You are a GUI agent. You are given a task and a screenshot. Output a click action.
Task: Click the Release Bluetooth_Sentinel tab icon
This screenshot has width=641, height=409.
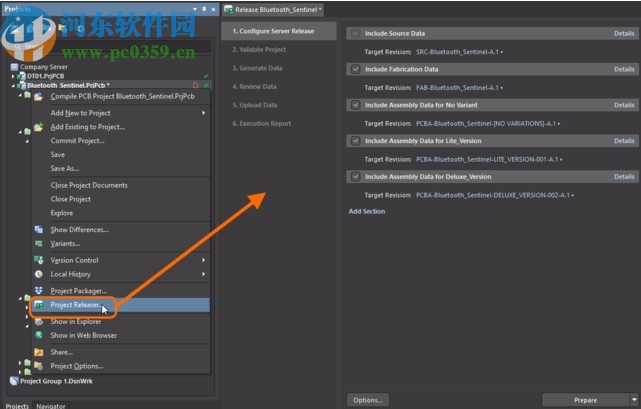229,9
